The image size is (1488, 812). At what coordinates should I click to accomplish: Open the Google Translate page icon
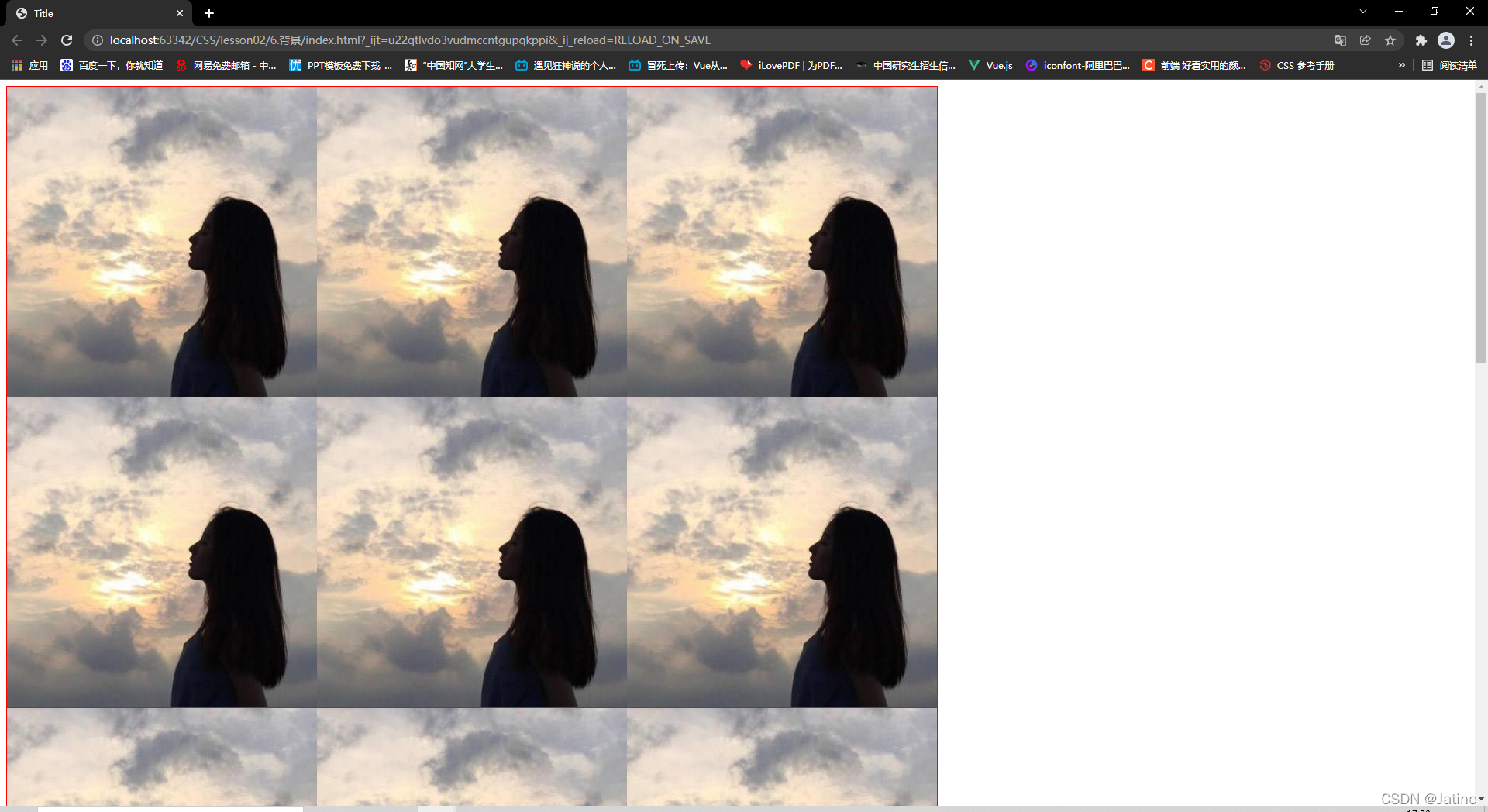[1340, 40]
